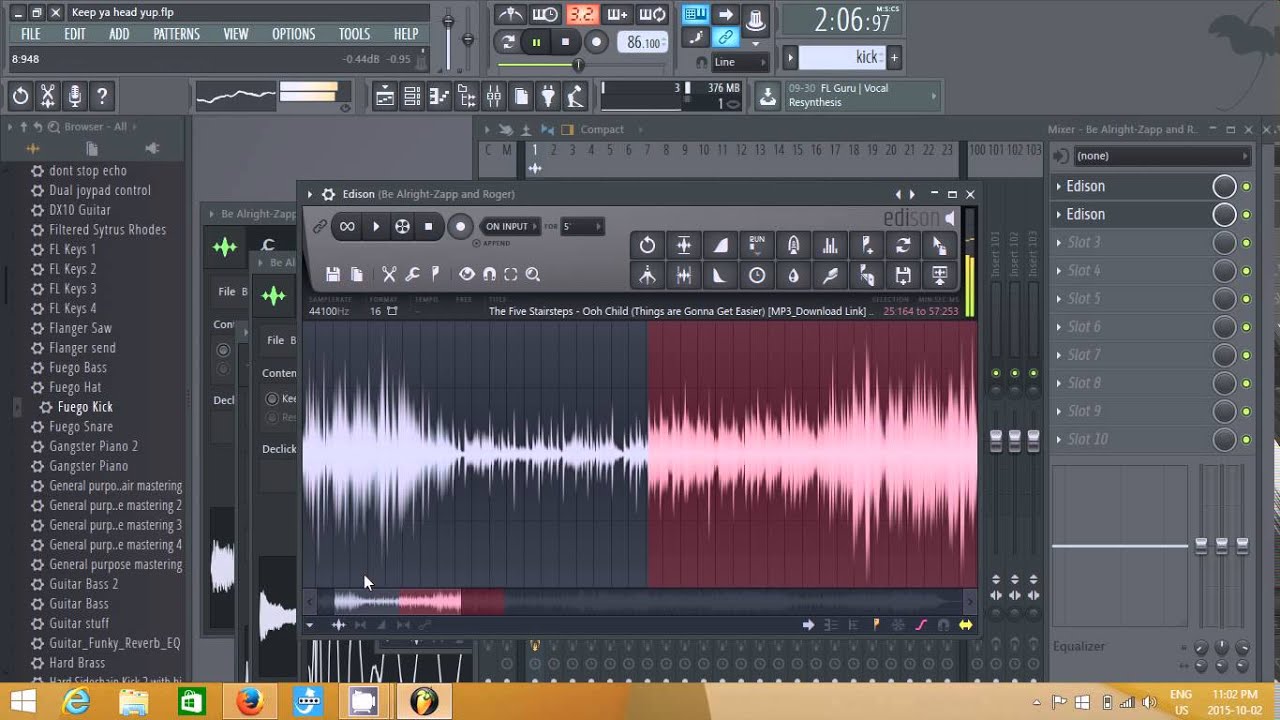Enable the second Edison mixer slot power switch
The width and height of the screenshot is (1280, 720).
(x=1247, y=214)
